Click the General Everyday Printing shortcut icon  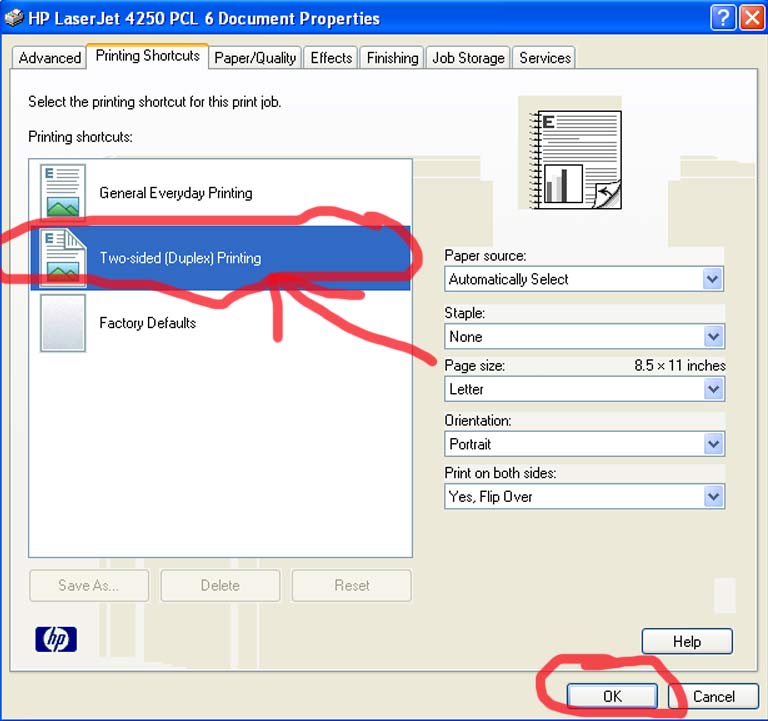[x=63, y=192]
